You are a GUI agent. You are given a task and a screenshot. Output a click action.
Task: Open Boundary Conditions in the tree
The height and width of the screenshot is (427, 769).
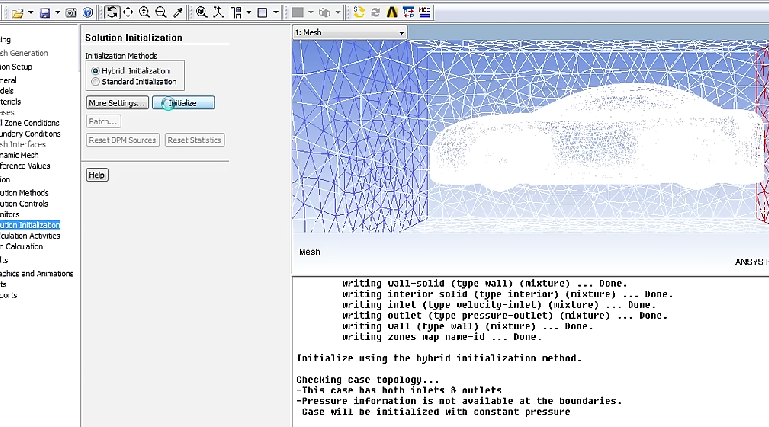pos(30,134)
